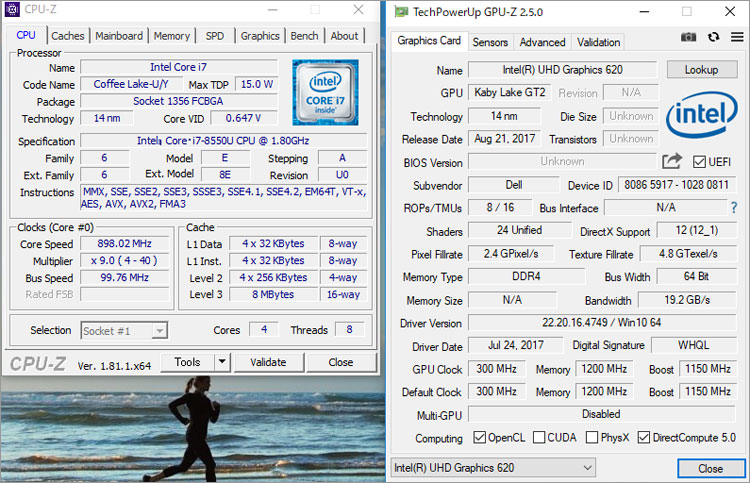750x483 pixels.
Task: Click the Tools button in CPU-Z
Action: click(188, 362)
